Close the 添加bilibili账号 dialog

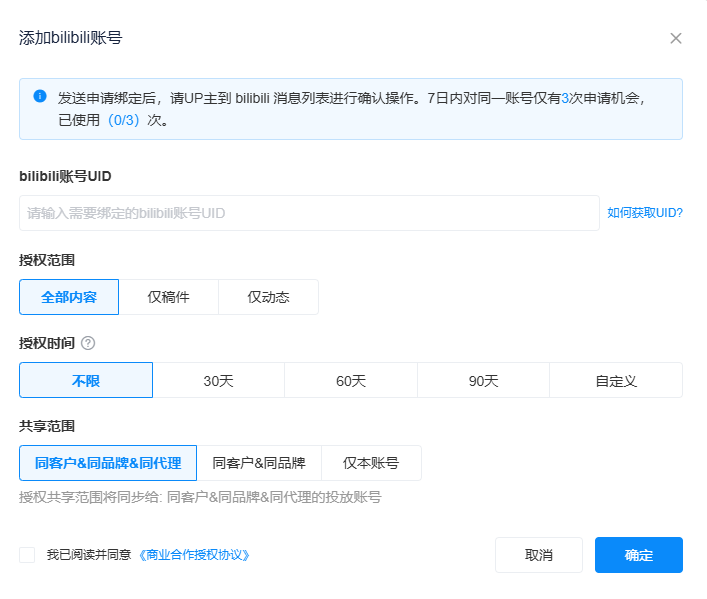(675, 38)
